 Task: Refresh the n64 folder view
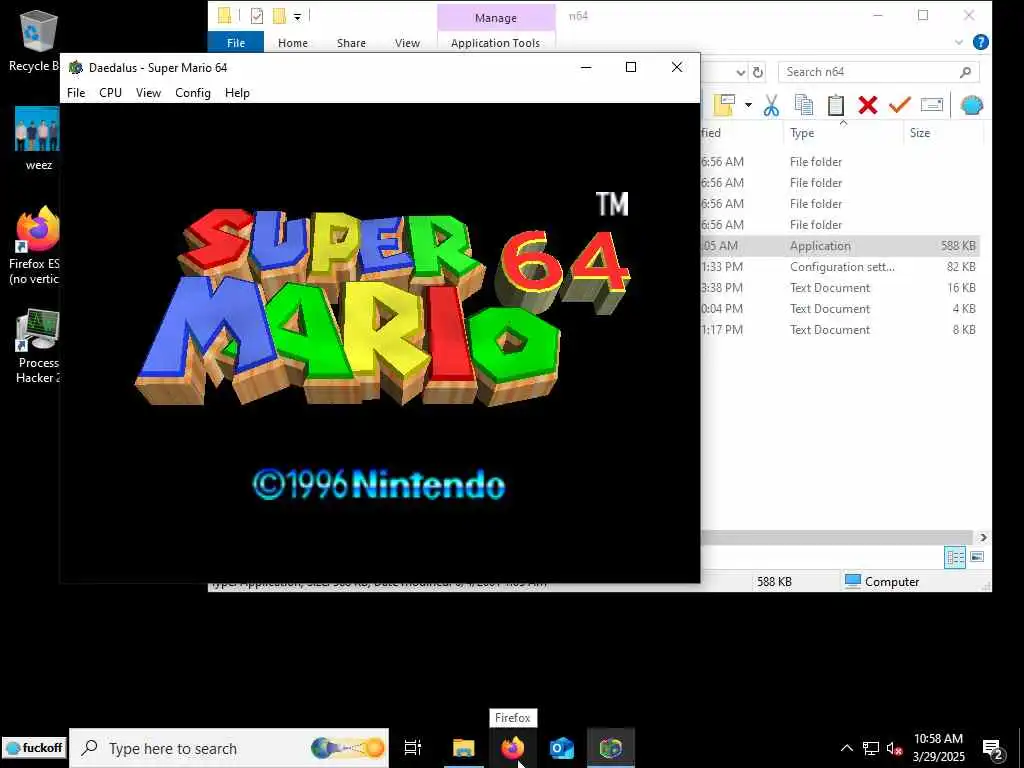pyautogui.click(x=758, y=72)
